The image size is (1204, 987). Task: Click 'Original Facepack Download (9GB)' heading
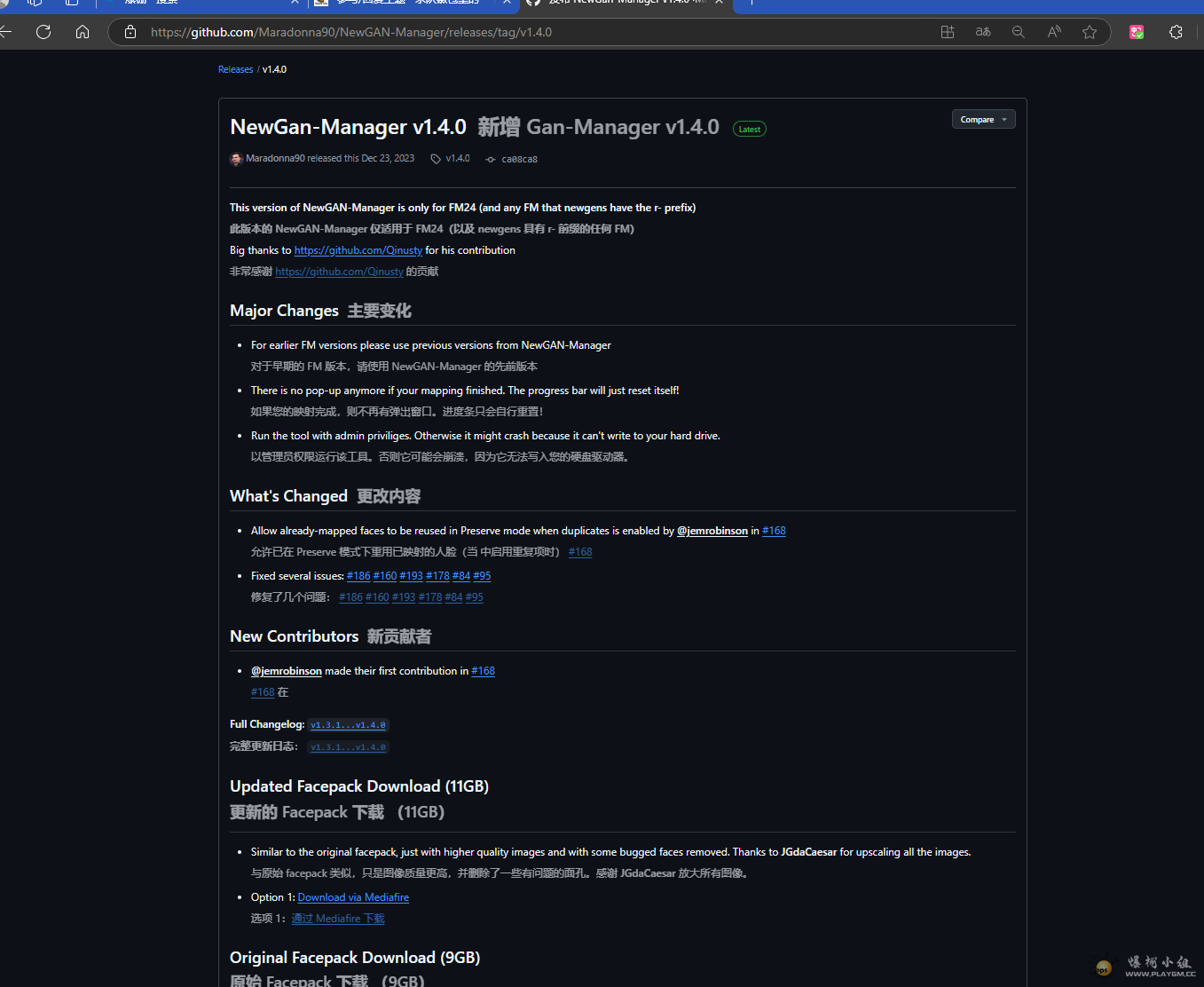pos(355,958)
